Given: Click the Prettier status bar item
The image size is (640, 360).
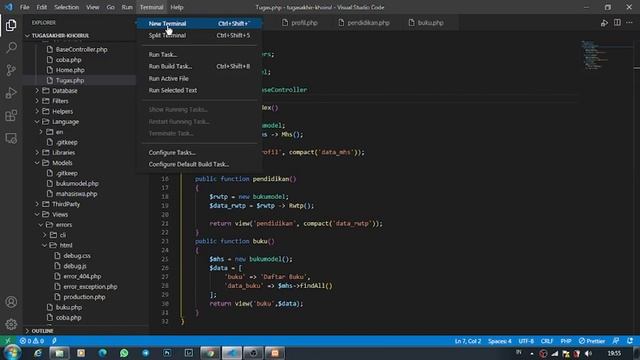Looking at the screenshot, I should pyautogui.click(x=592, y=341).
